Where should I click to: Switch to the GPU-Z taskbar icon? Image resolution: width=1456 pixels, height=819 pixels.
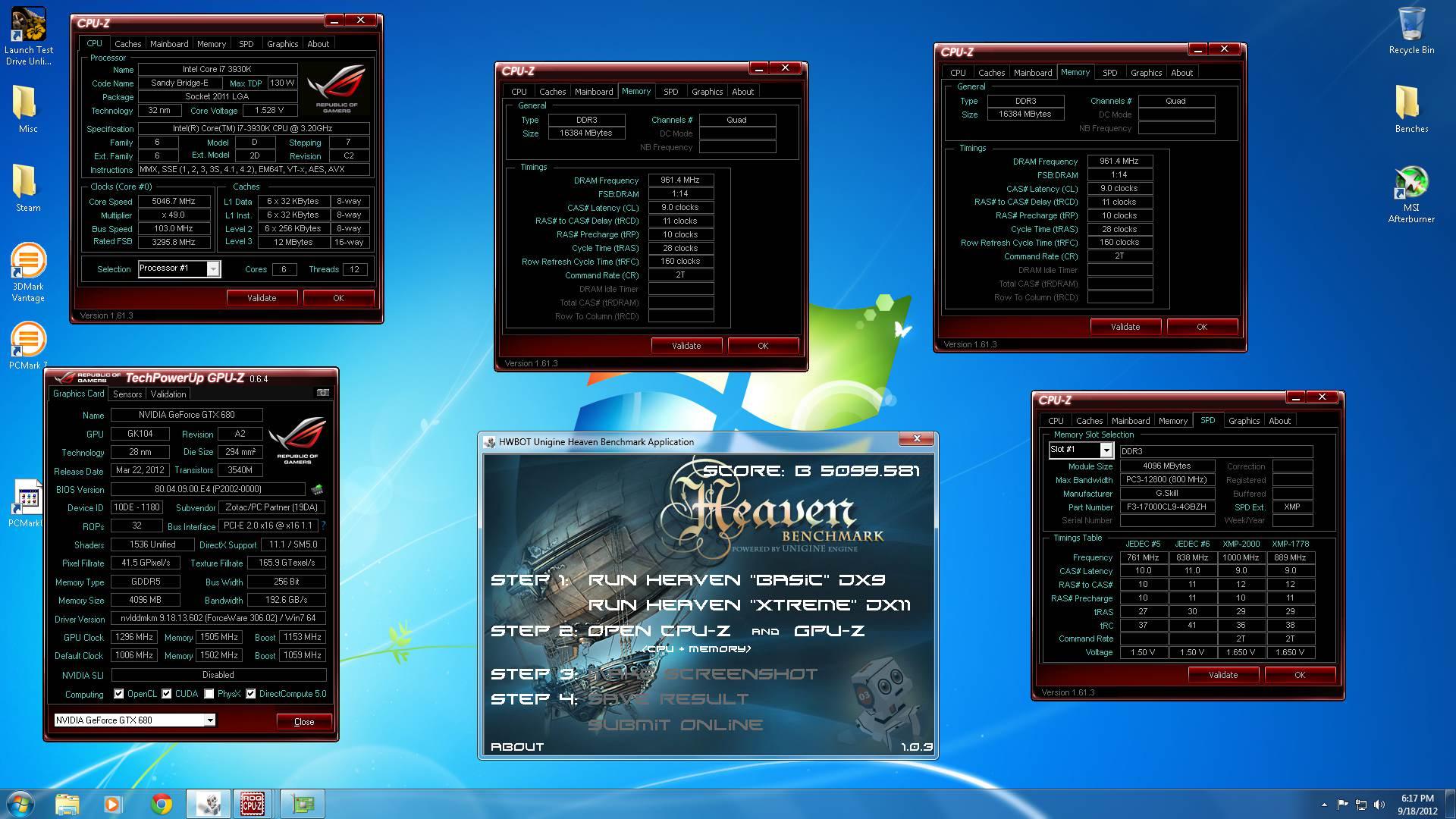click(303, 804)
